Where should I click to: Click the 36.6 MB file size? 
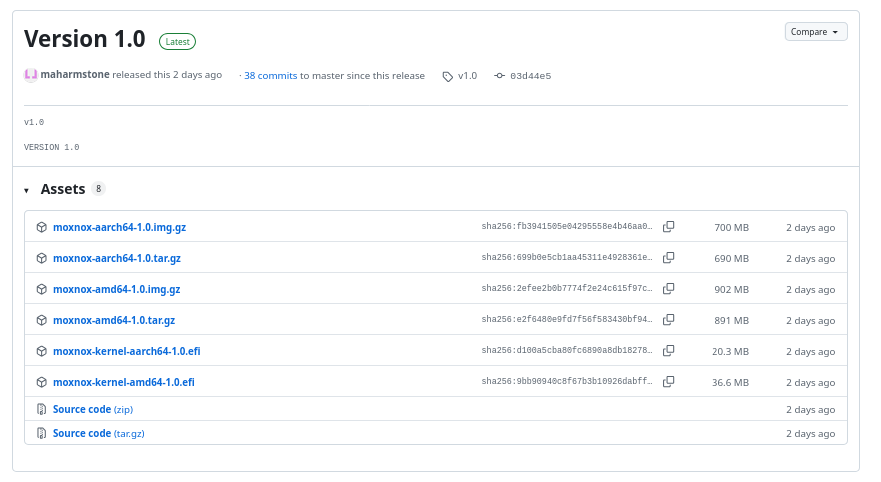click(x=730, y=383)
